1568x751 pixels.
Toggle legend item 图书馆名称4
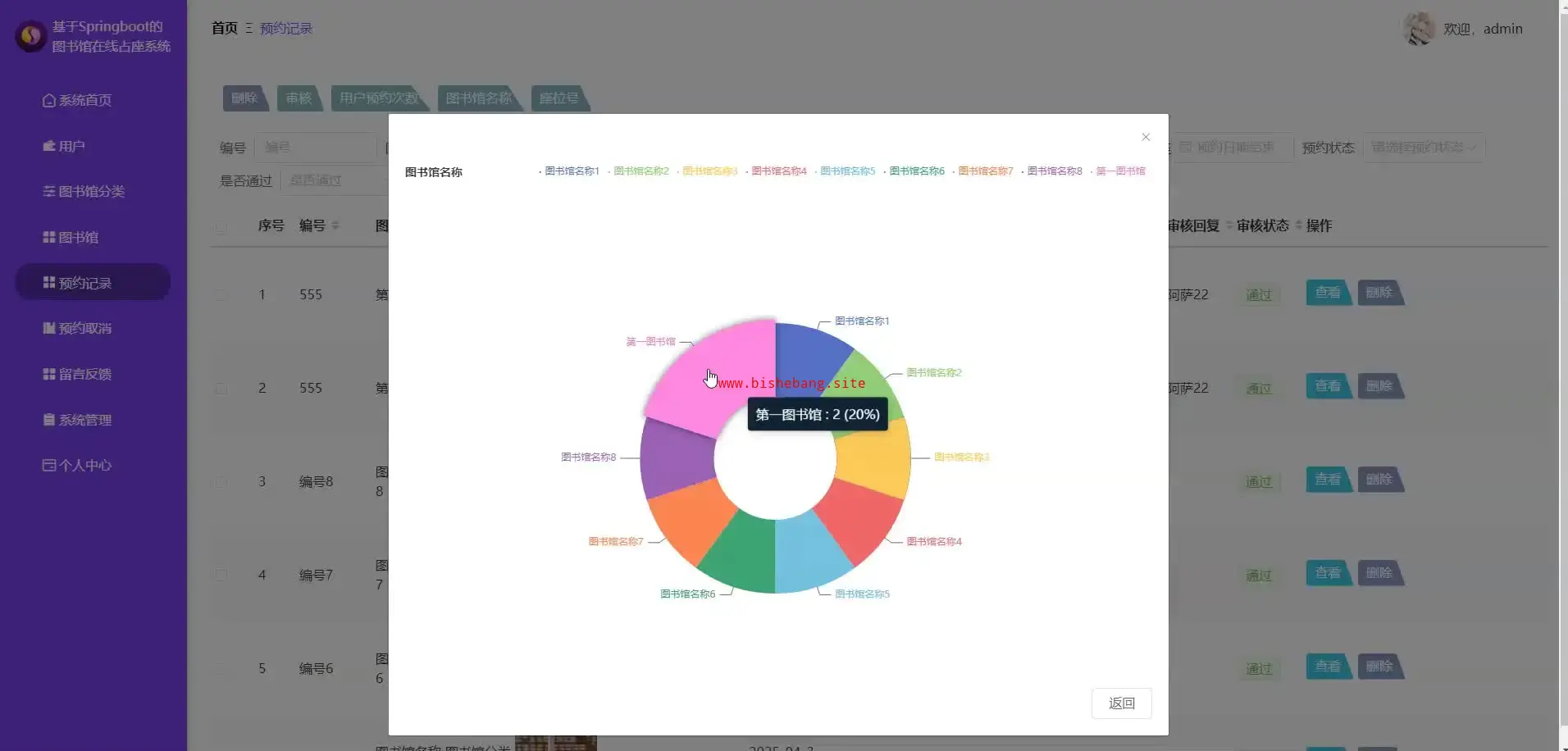pos(776,171)
